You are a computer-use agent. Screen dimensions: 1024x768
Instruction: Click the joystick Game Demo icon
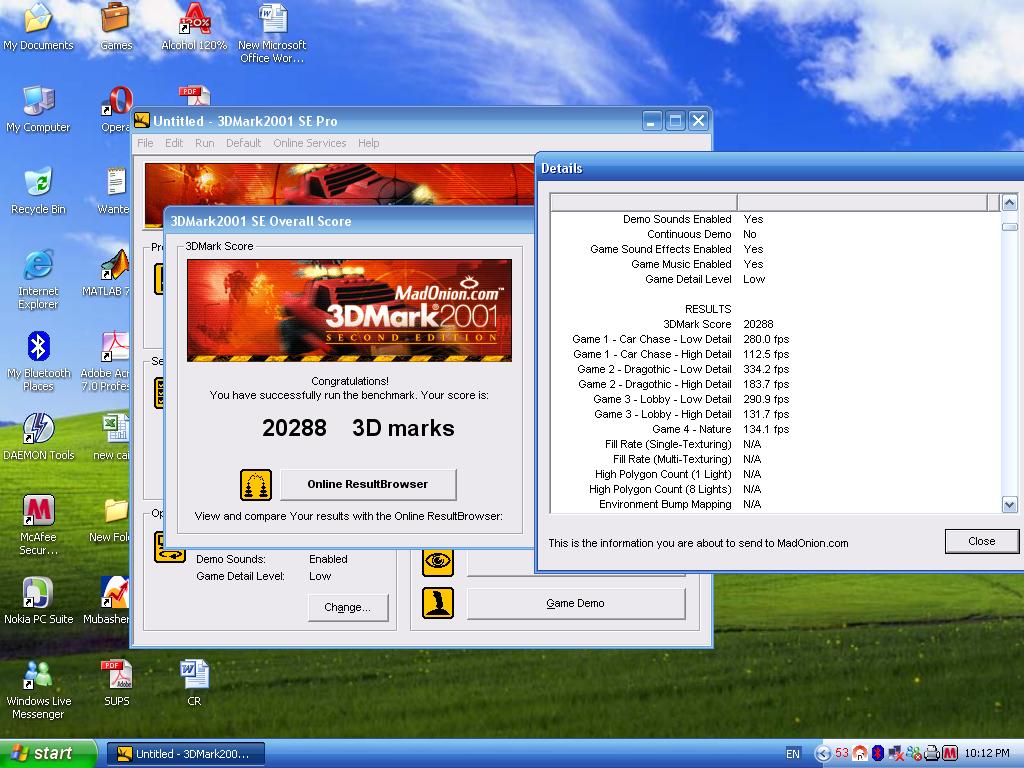coord(438,603)
